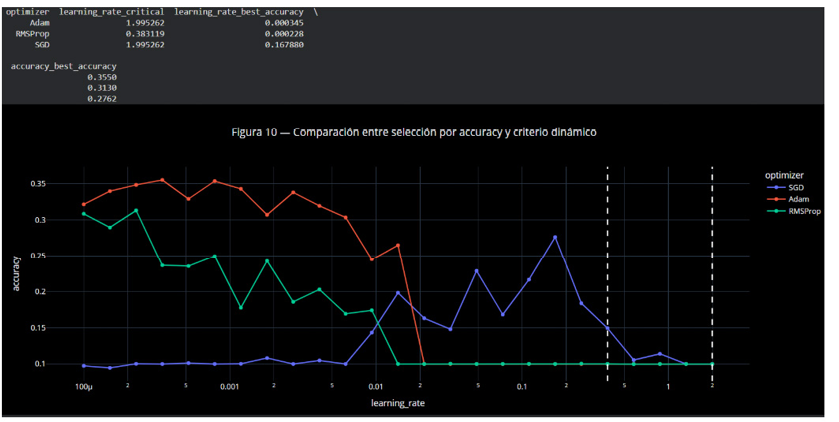Screen dimensions: 839x422
Task: Select the 'learning_rate_critical' column header
Action: (111, 12)
